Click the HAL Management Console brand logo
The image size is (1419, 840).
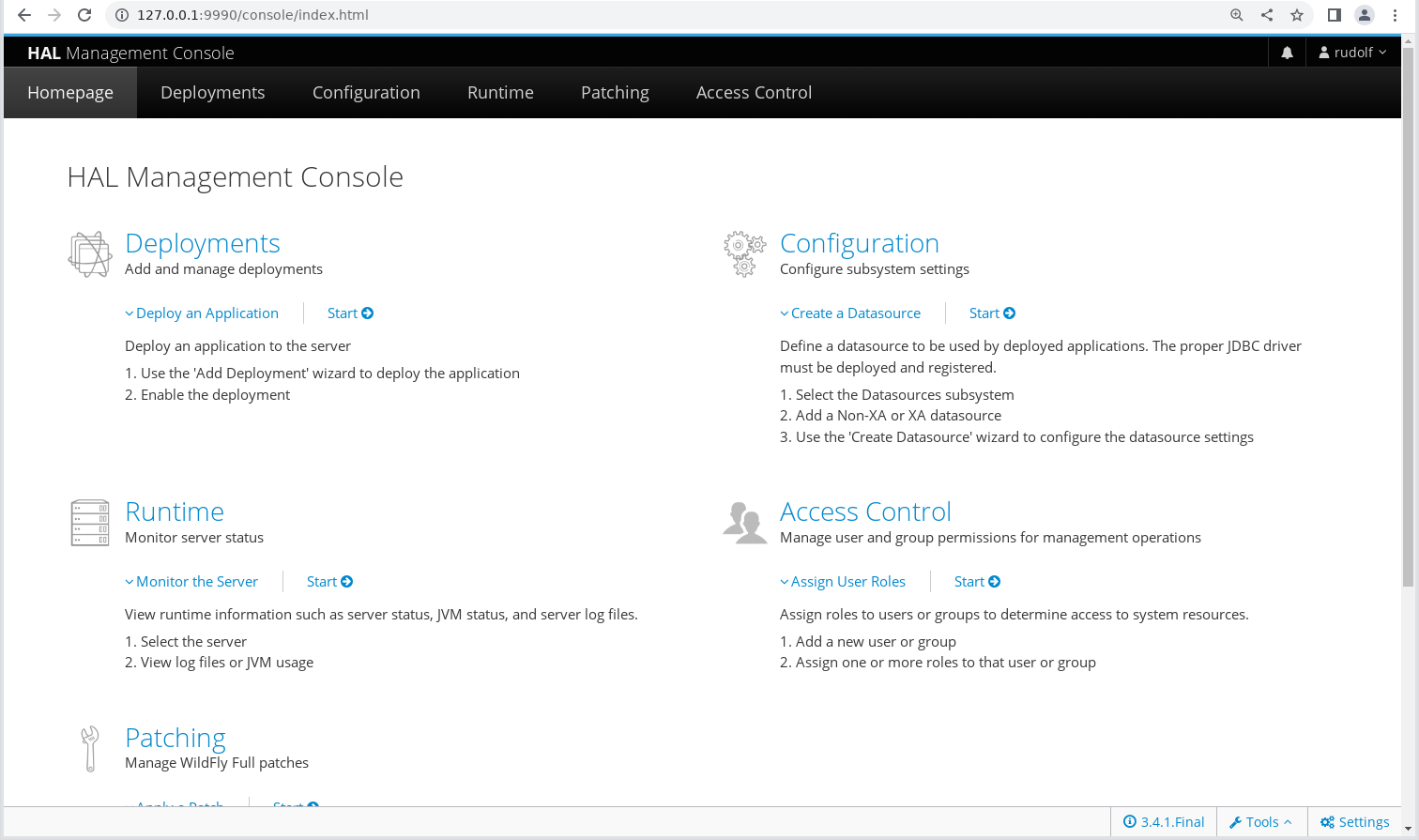coord(130,53)
